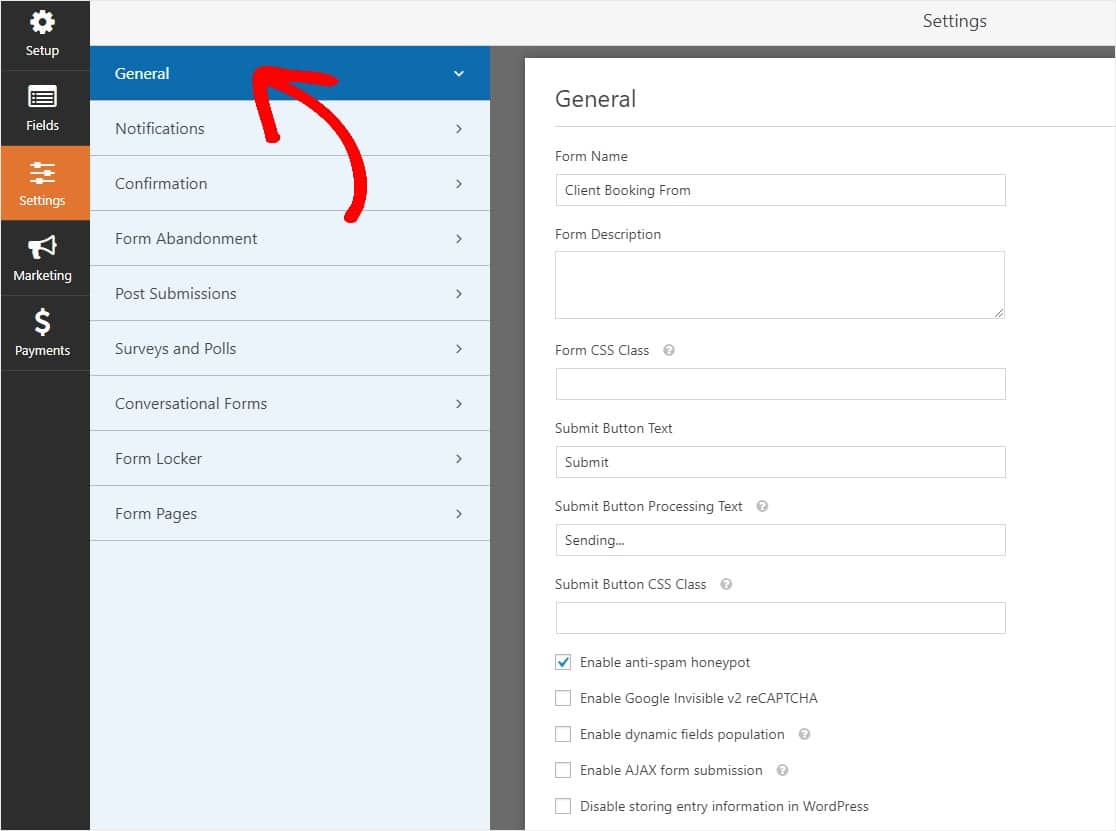1116x831 pixels.
Task: Enable dynamic fields population checkbox
Action: coord(562,734)
